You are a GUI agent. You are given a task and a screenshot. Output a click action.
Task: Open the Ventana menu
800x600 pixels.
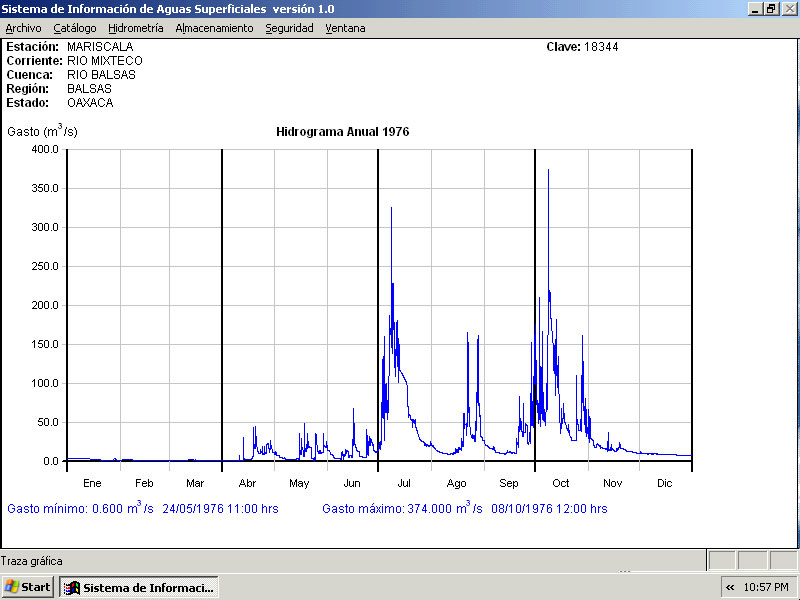345,28
